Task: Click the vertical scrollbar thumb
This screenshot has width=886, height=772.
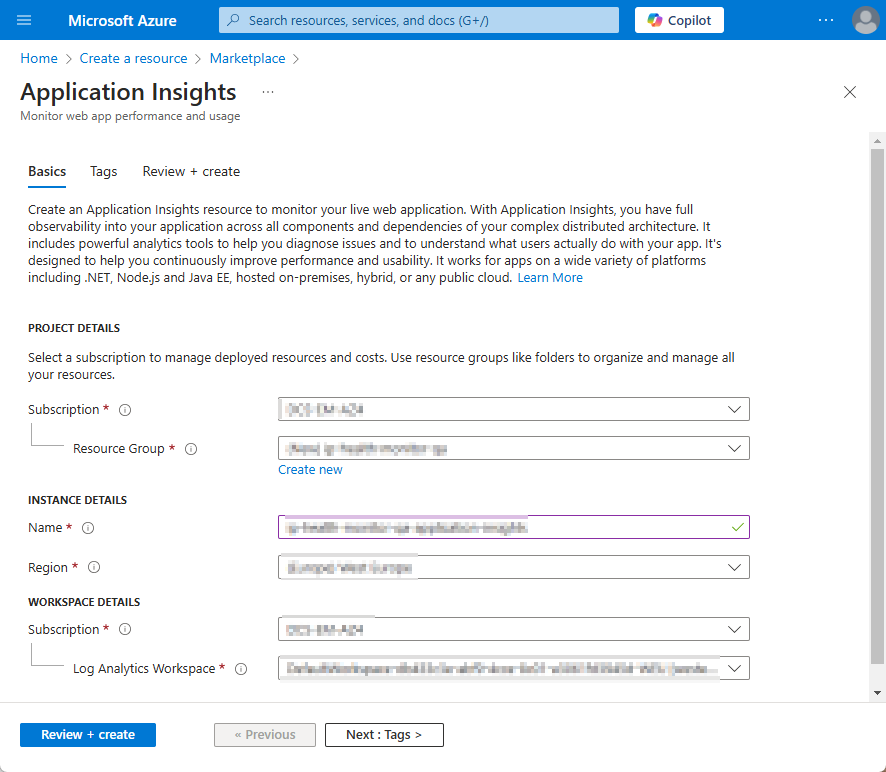Action: (877, 407)
